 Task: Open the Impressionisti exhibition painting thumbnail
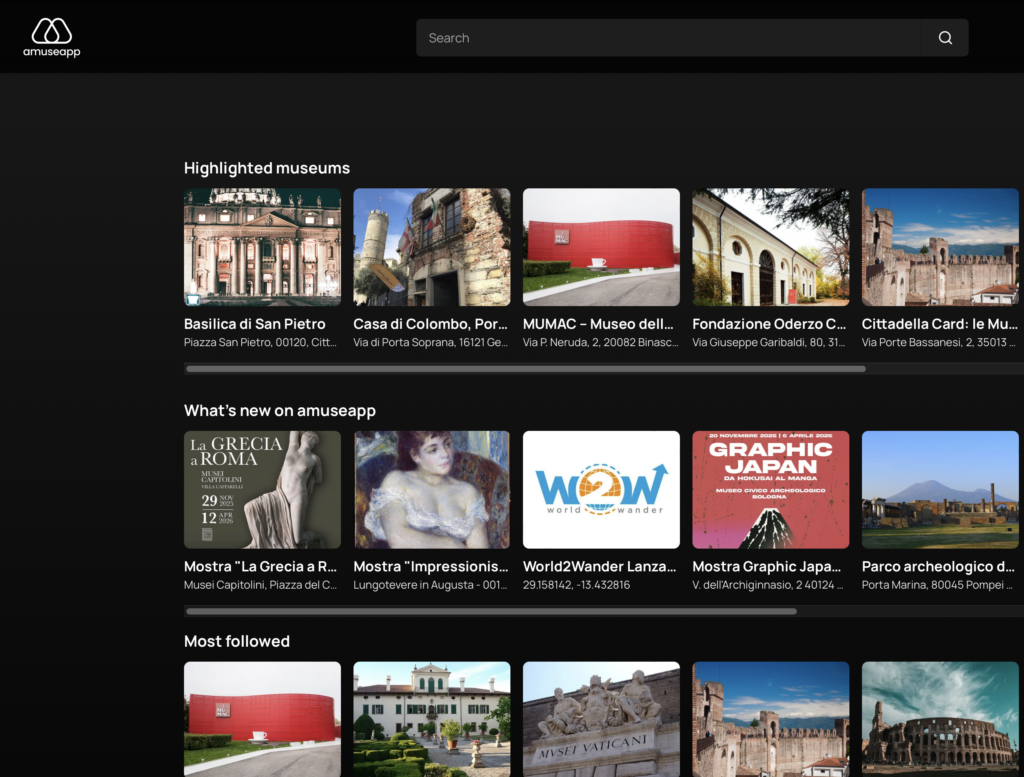[432, 490]
